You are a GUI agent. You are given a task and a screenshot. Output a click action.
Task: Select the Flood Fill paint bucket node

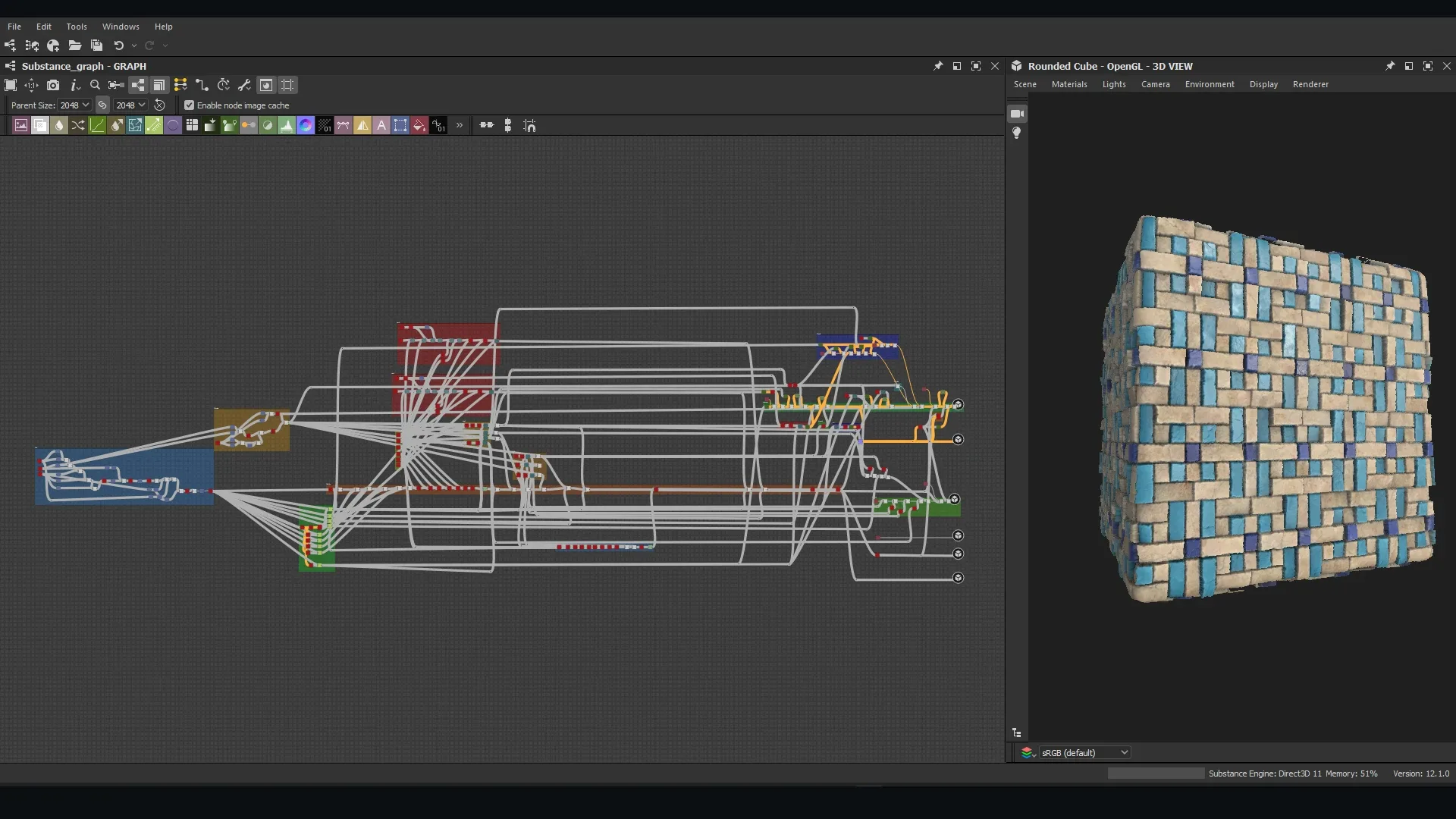(x=419, y=125)
